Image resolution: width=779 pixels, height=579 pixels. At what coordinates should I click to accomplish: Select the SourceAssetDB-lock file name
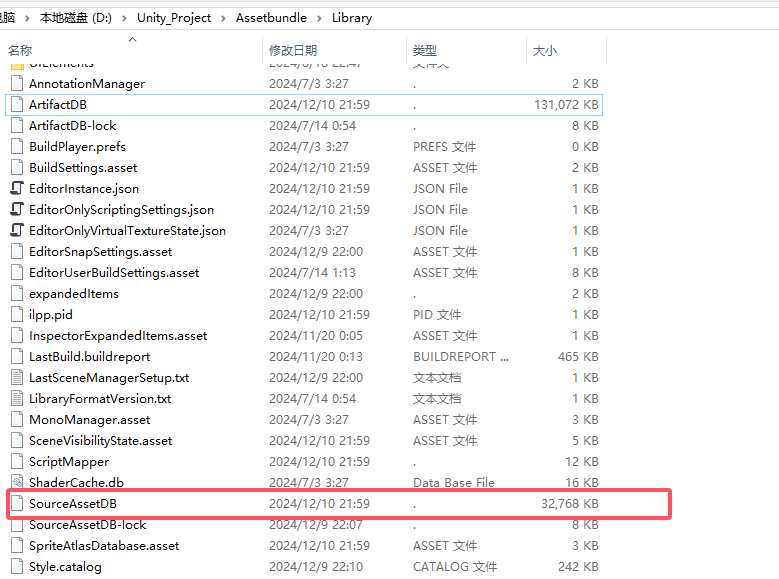click(87, 525)
